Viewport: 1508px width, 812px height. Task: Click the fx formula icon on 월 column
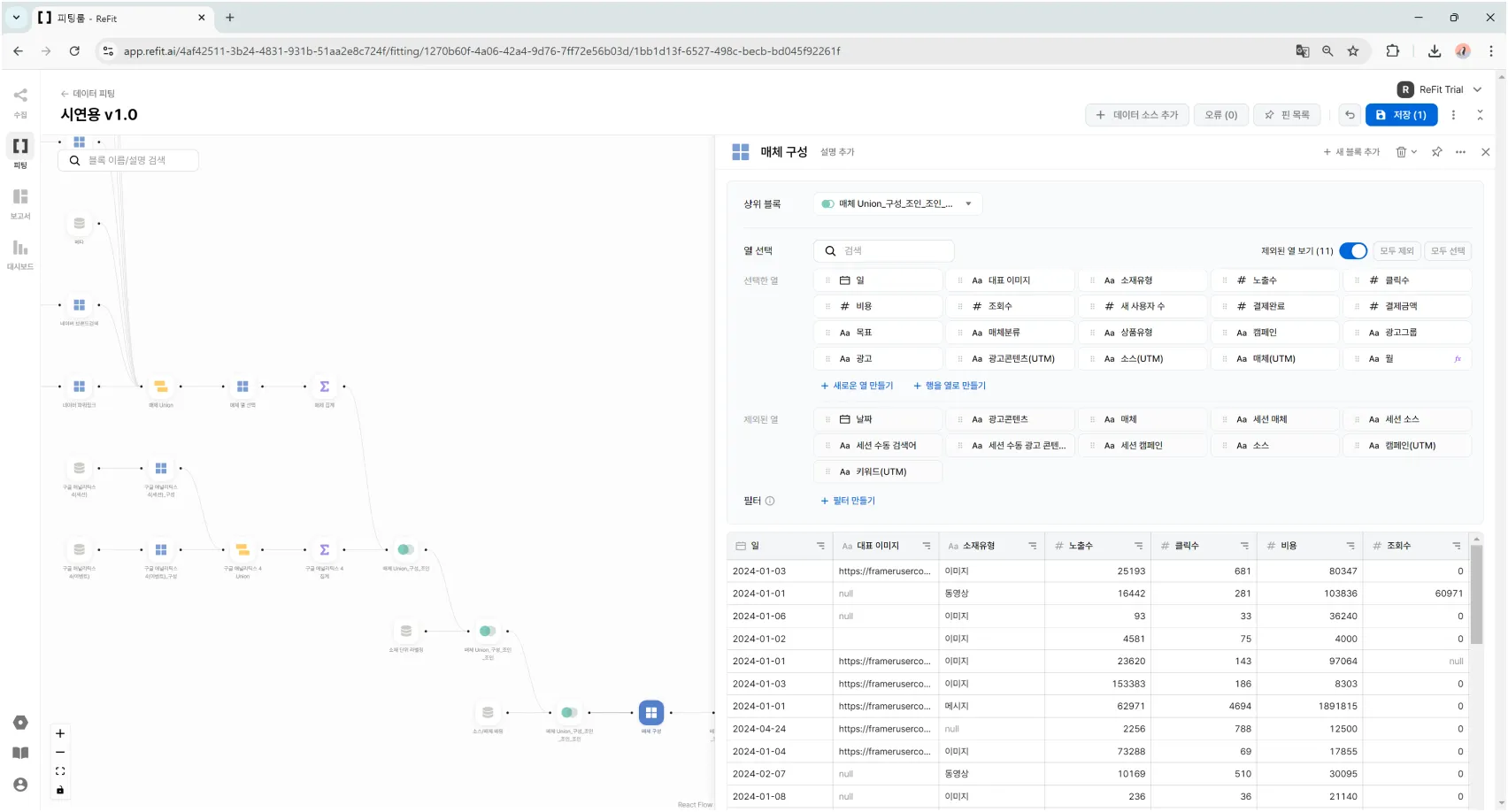[x=1458, y=358]
